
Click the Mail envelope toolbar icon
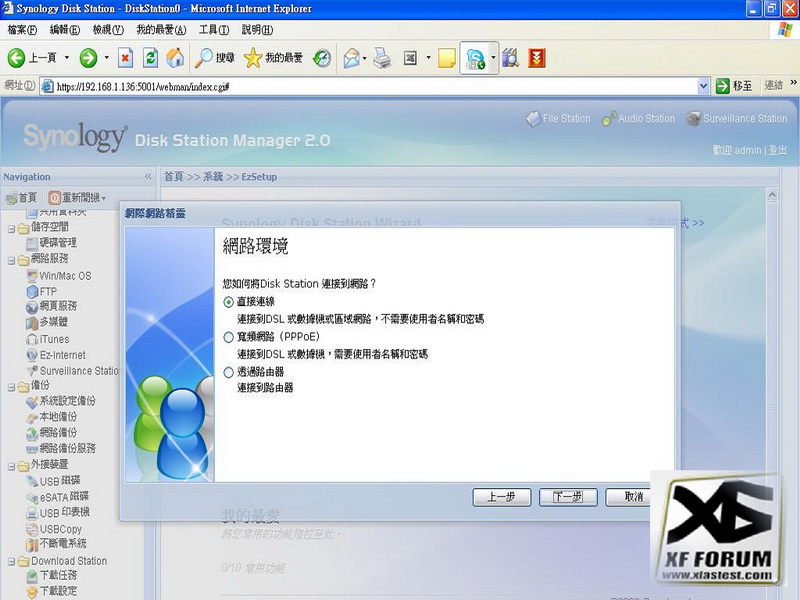(352, 58)
